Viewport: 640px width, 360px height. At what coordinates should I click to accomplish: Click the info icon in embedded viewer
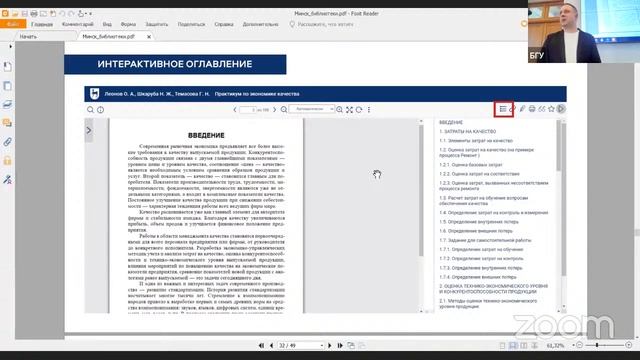100,110
